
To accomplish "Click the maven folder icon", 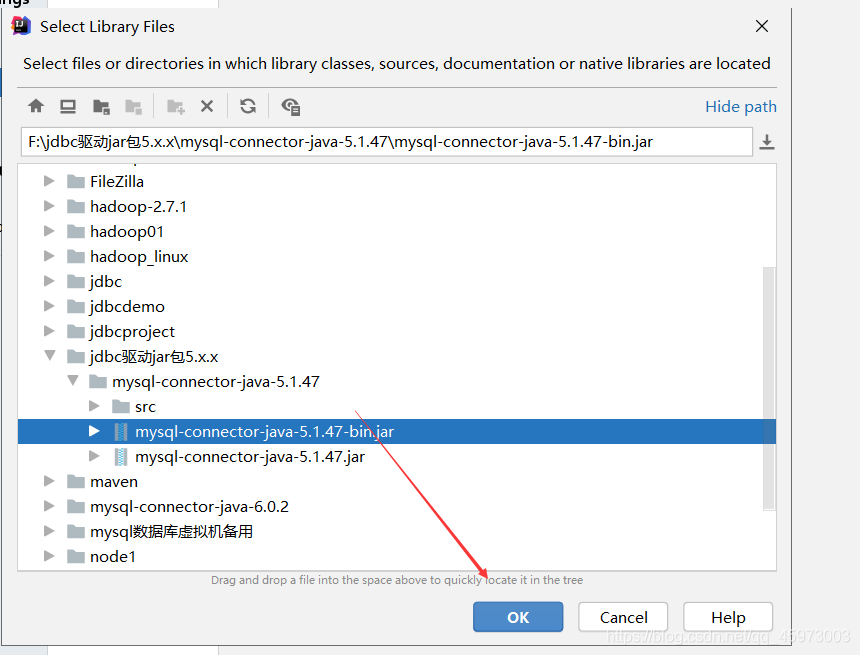I will 76,482.
